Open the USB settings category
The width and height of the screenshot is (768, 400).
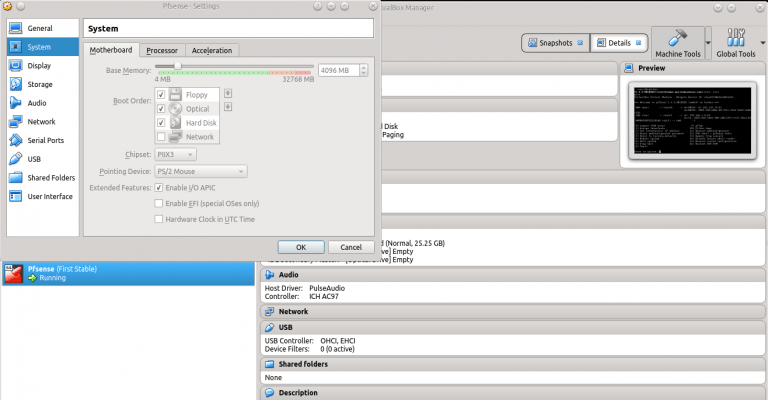tap(43, 159)
